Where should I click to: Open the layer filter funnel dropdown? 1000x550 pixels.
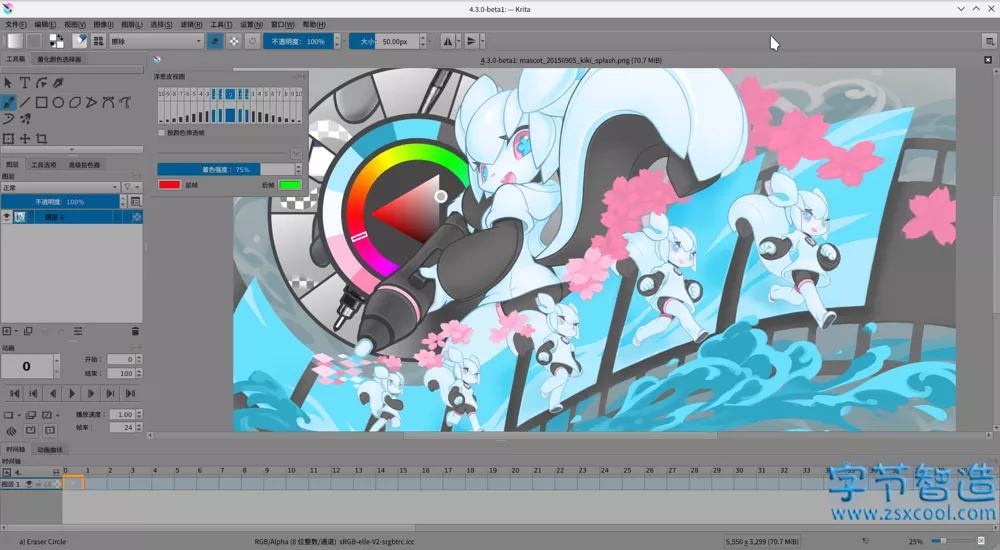pos(130,187)
